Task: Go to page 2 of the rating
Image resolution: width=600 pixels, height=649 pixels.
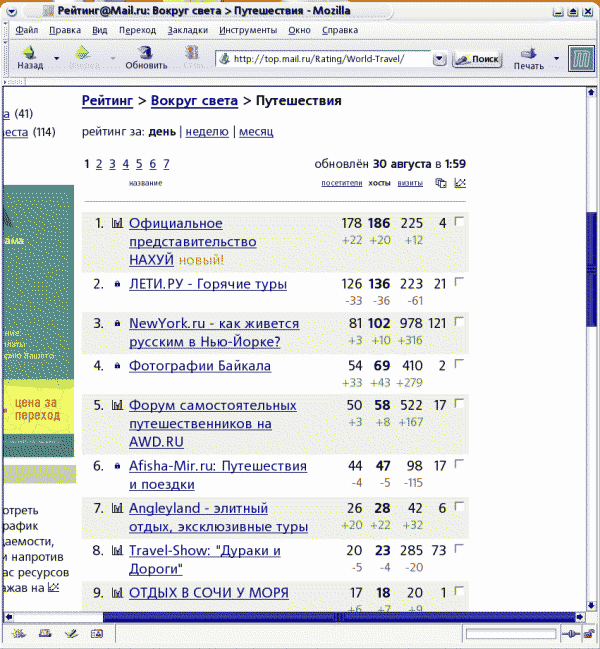Action: coord(99,164)
